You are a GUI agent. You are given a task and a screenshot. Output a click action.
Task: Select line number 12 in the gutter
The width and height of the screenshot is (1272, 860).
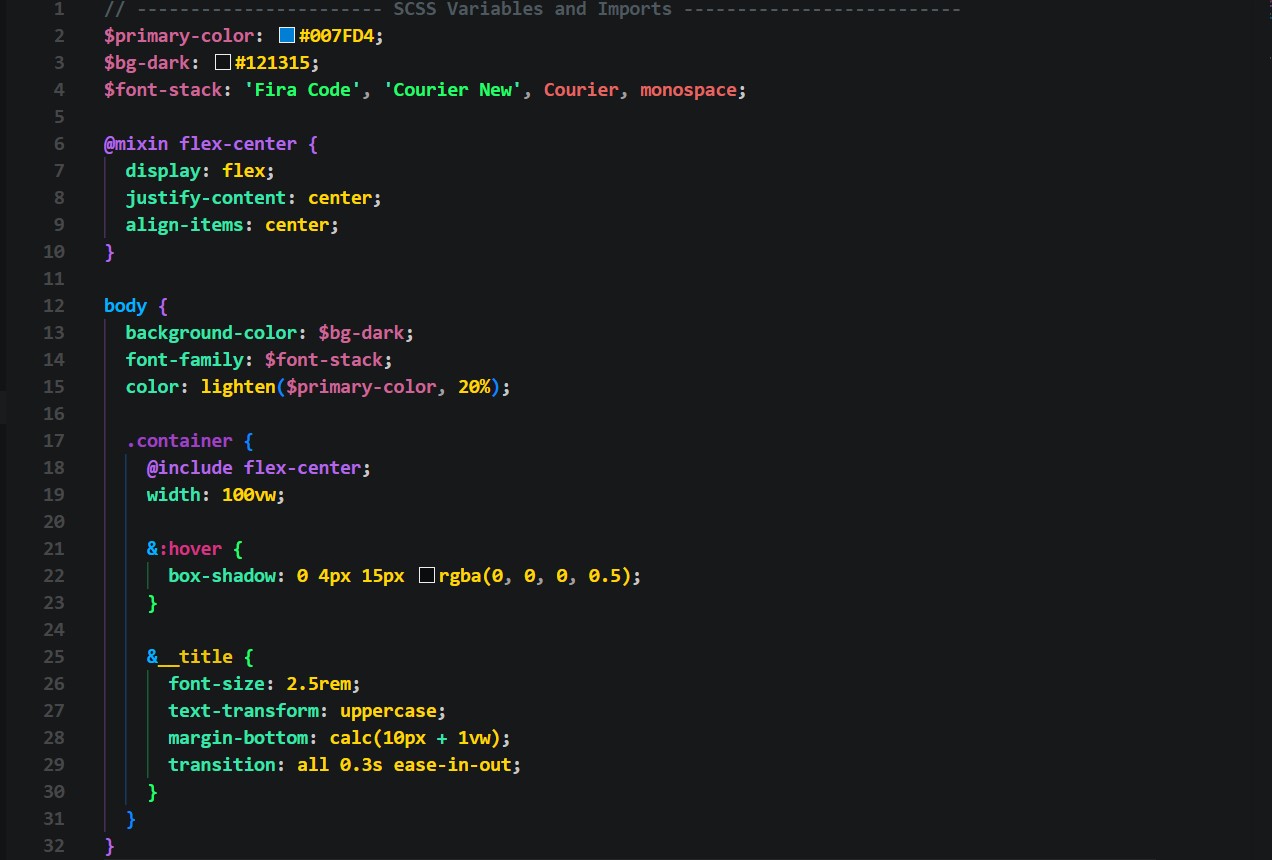tap(54, 306)
